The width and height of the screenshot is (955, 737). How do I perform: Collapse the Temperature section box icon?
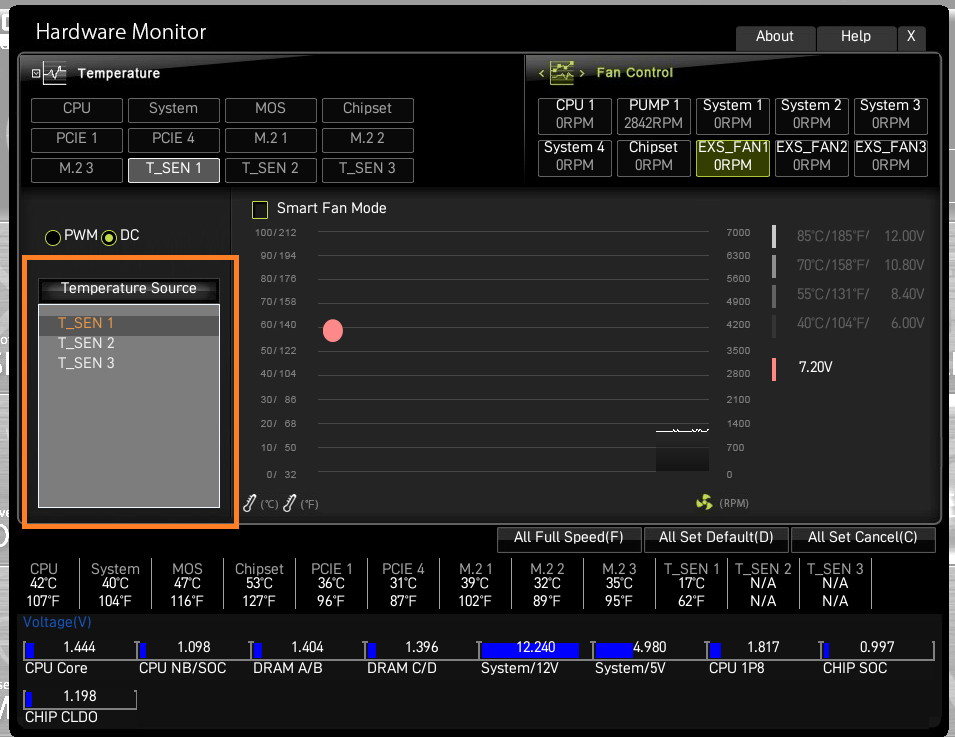pyautogui.click(x=36, y=73)
